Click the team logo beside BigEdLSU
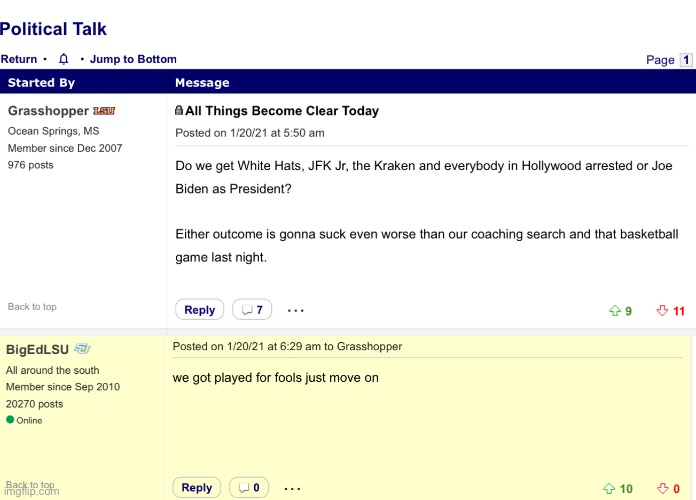The image size is (696, 500). 82,348
